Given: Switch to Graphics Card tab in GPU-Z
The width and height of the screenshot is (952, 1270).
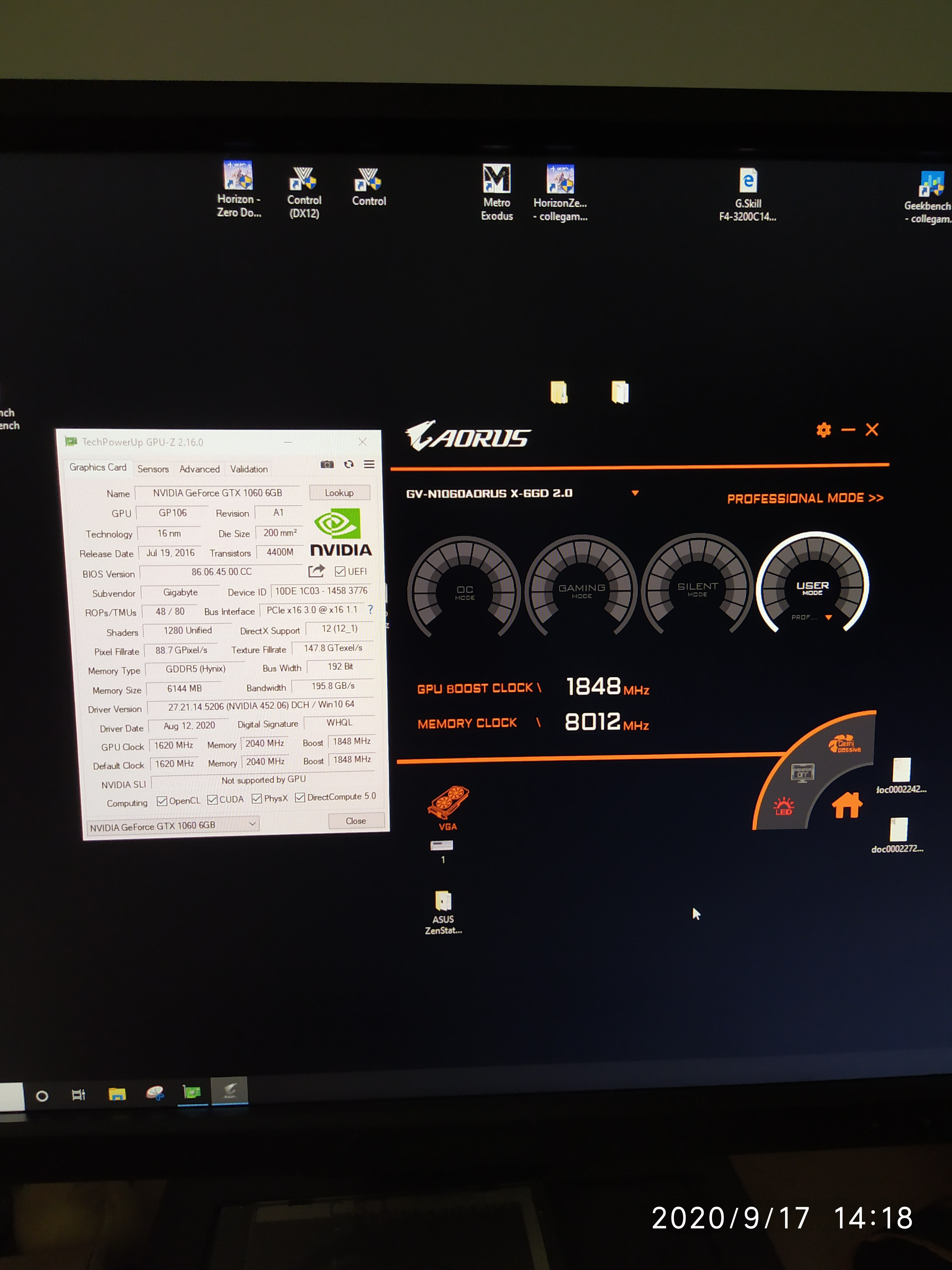Looking at the screenshot, I should click(x=97, y=467).
